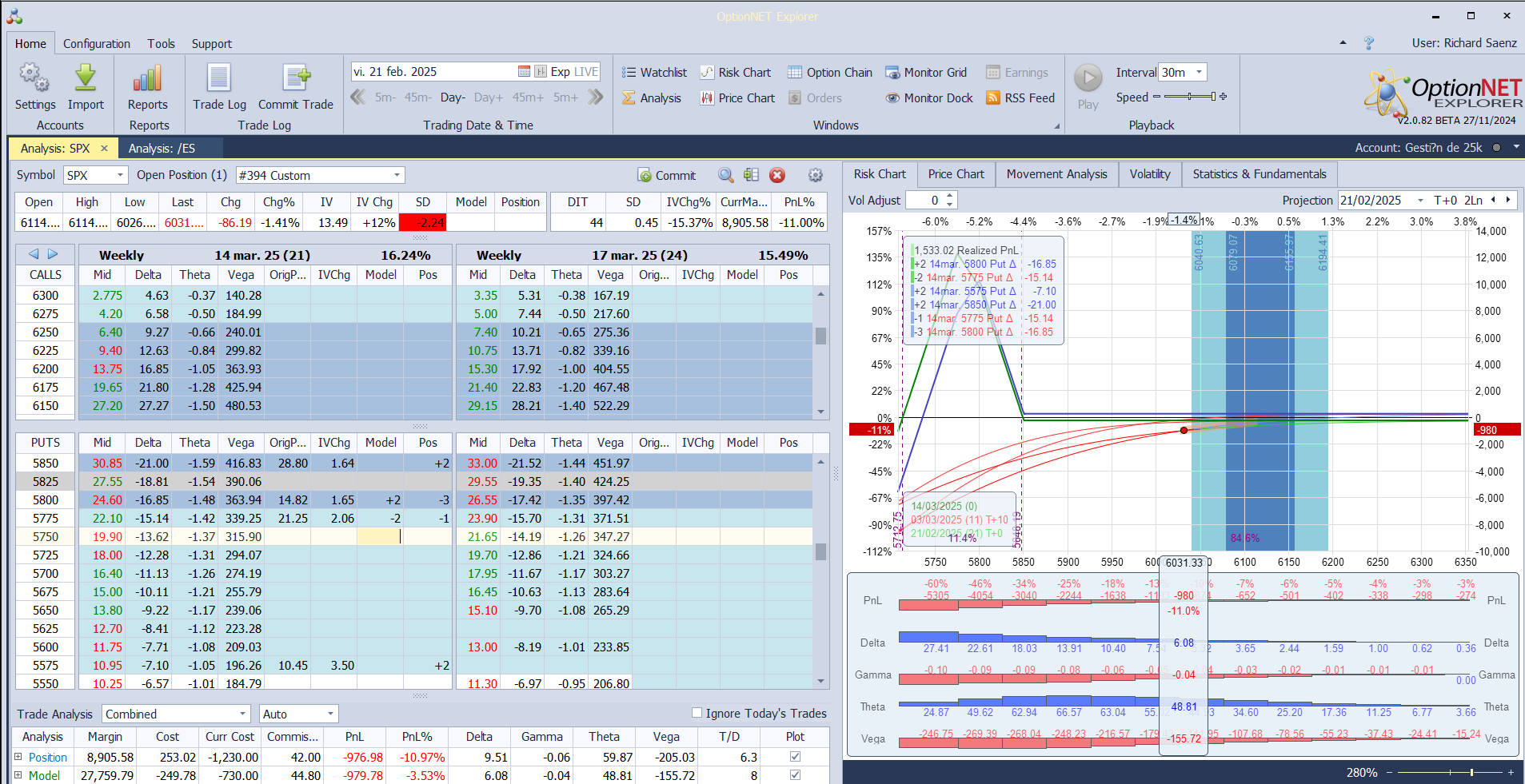
Task: Toggle the T+0 projection option
Action: (x=1445, y=201)
